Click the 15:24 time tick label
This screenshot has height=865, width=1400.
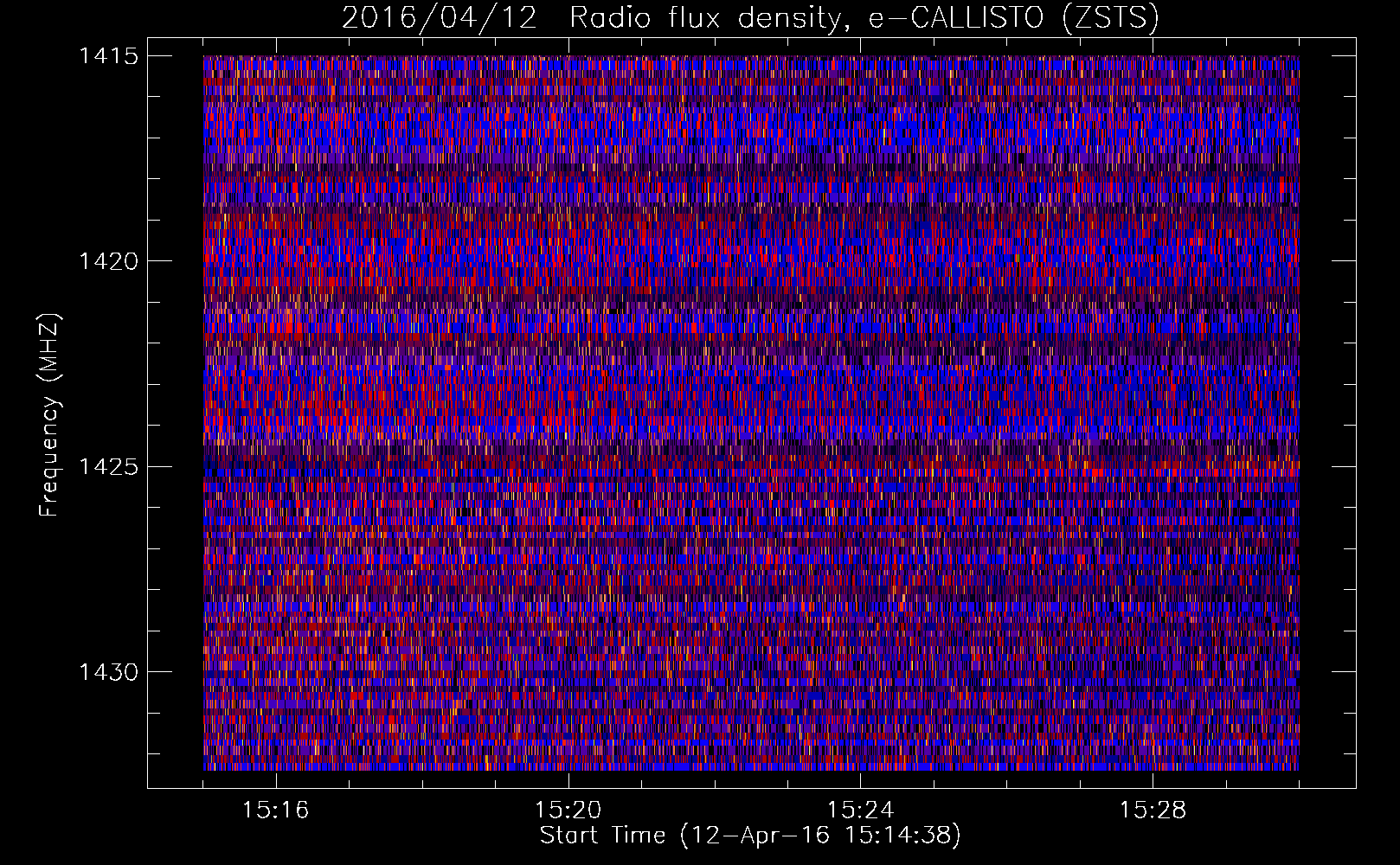[x=860, y=811]
